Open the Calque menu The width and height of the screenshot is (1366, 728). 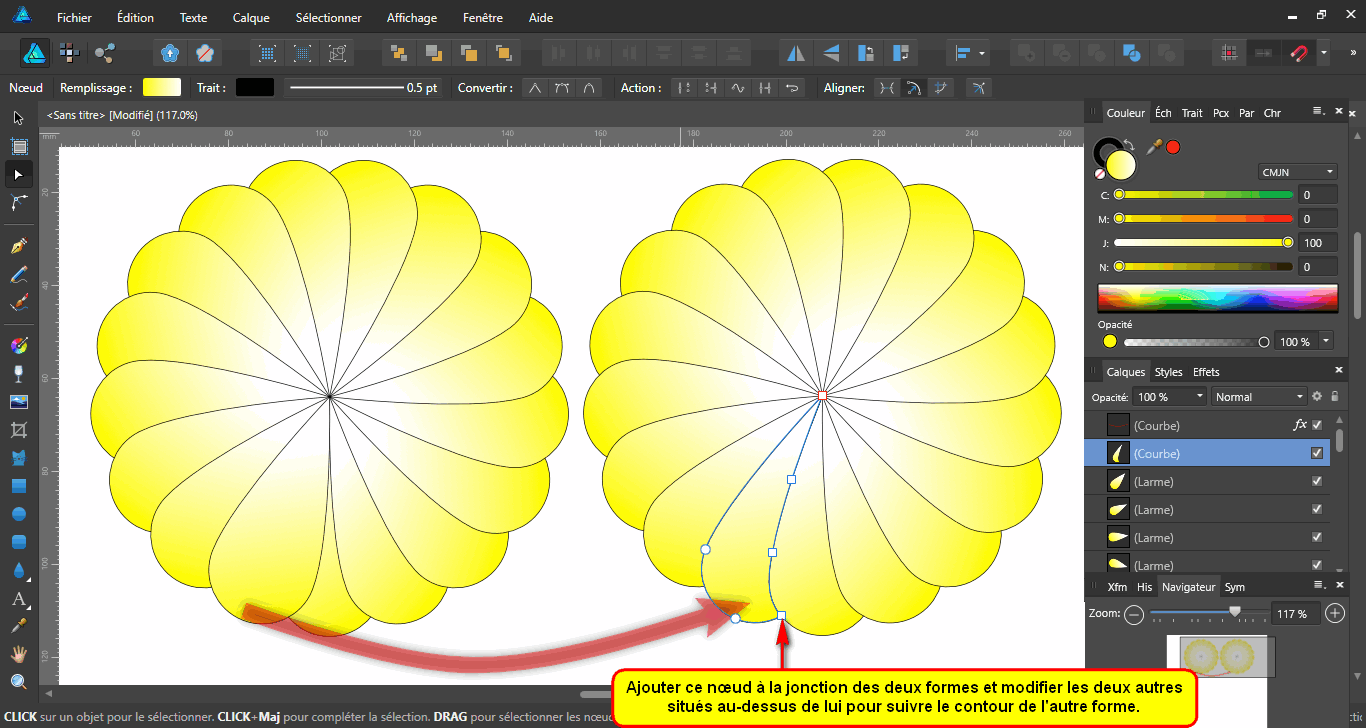click(251, 18)
